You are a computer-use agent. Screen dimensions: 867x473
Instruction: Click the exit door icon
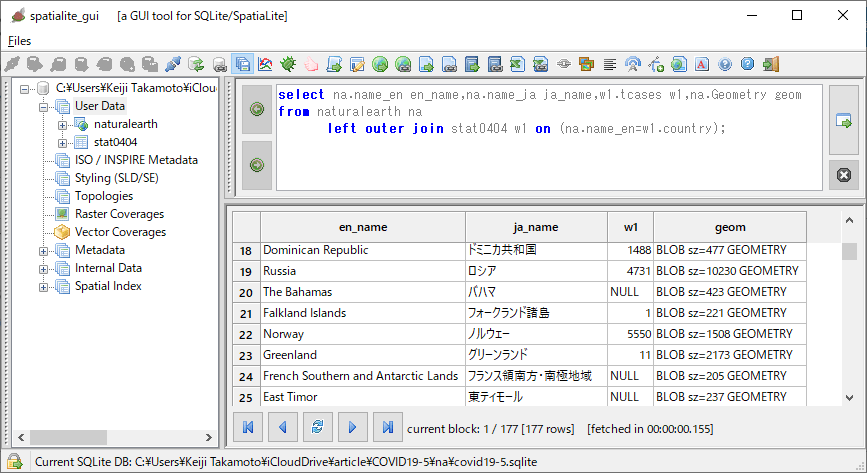click(x=771, y=64)
